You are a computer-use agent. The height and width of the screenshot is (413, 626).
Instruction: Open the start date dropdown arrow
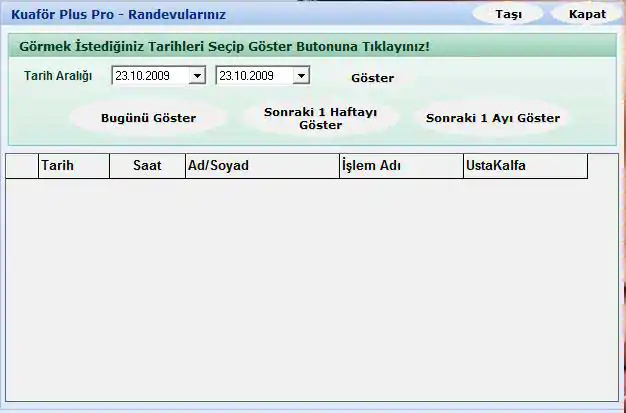(197, 75)
